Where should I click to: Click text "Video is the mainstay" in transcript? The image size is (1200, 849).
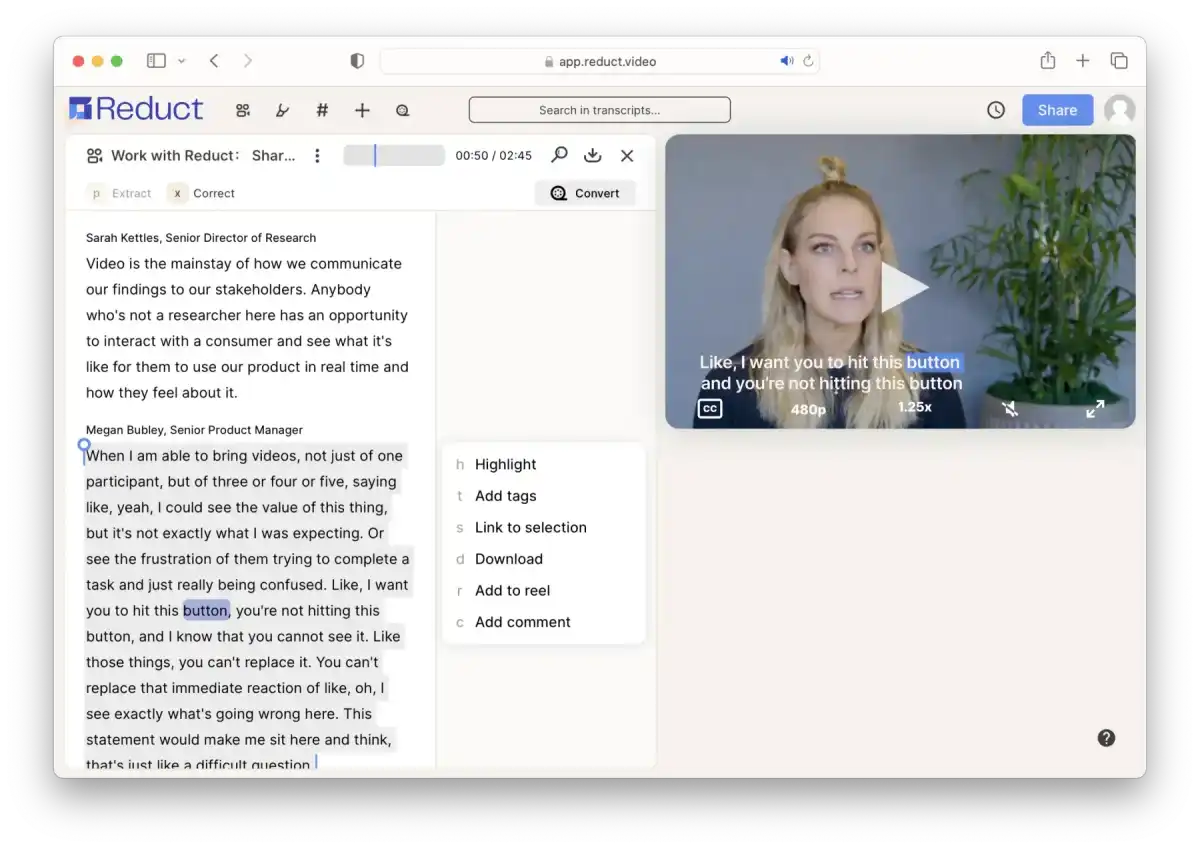tap(159, 264)
